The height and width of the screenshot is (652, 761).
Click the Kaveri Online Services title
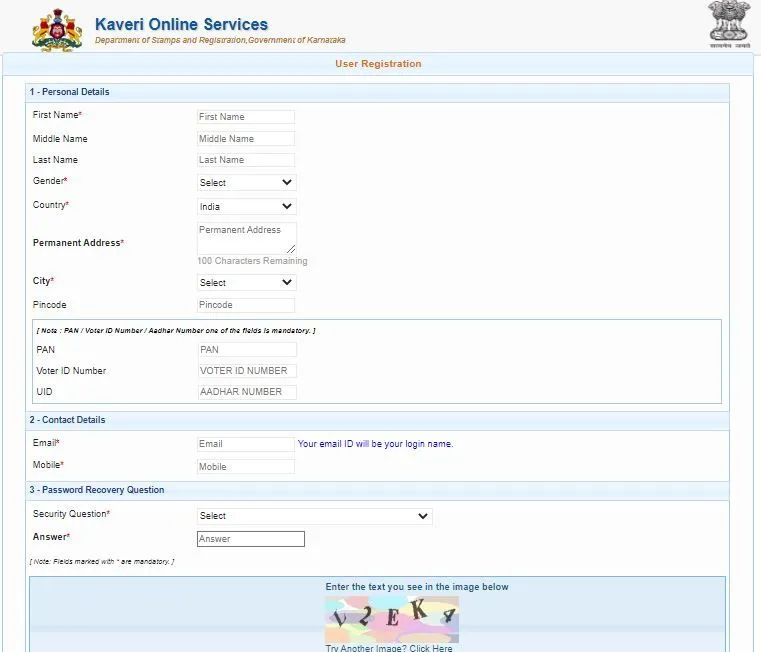tap(181, 24)
